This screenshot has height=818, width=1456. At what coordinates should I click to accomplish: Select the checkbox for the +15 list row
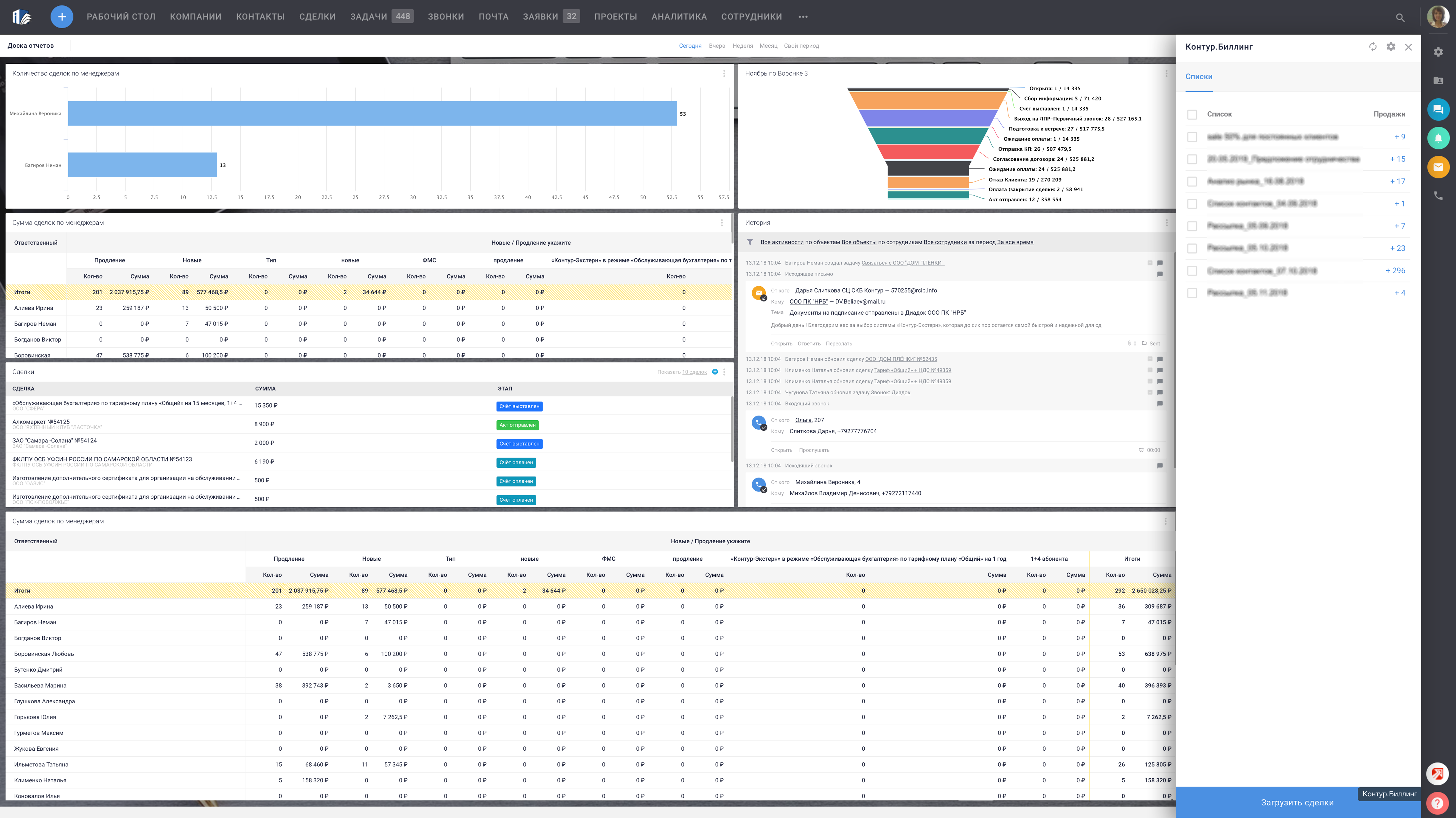pos(1192,159)
